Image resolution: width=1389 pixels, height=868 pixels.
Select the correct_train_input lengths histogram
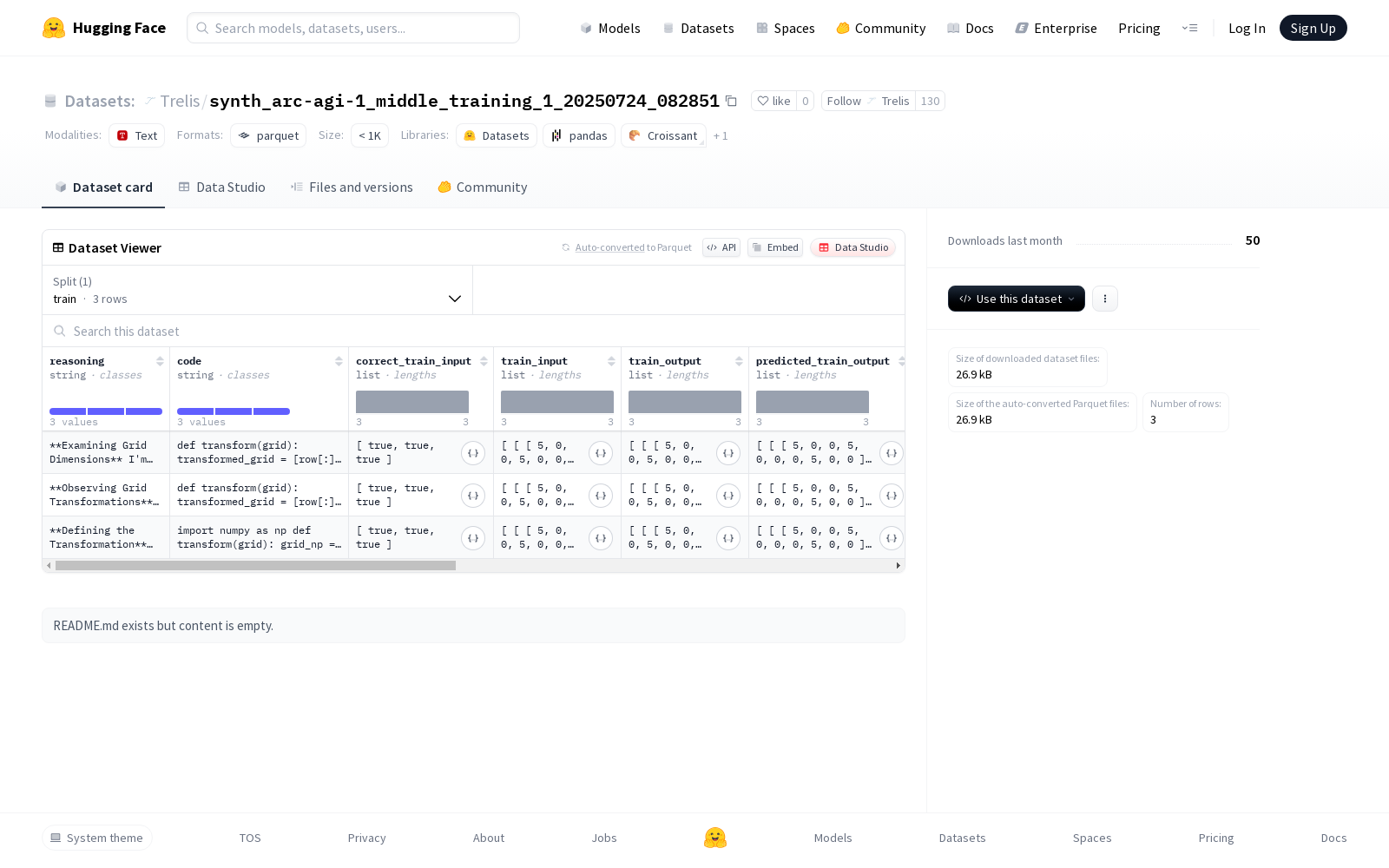[412, 402]
